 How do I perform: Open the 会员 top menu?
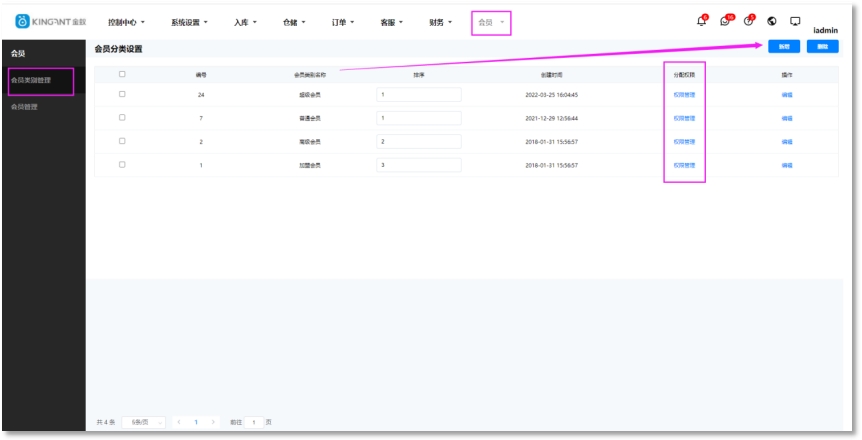(490, 22)
